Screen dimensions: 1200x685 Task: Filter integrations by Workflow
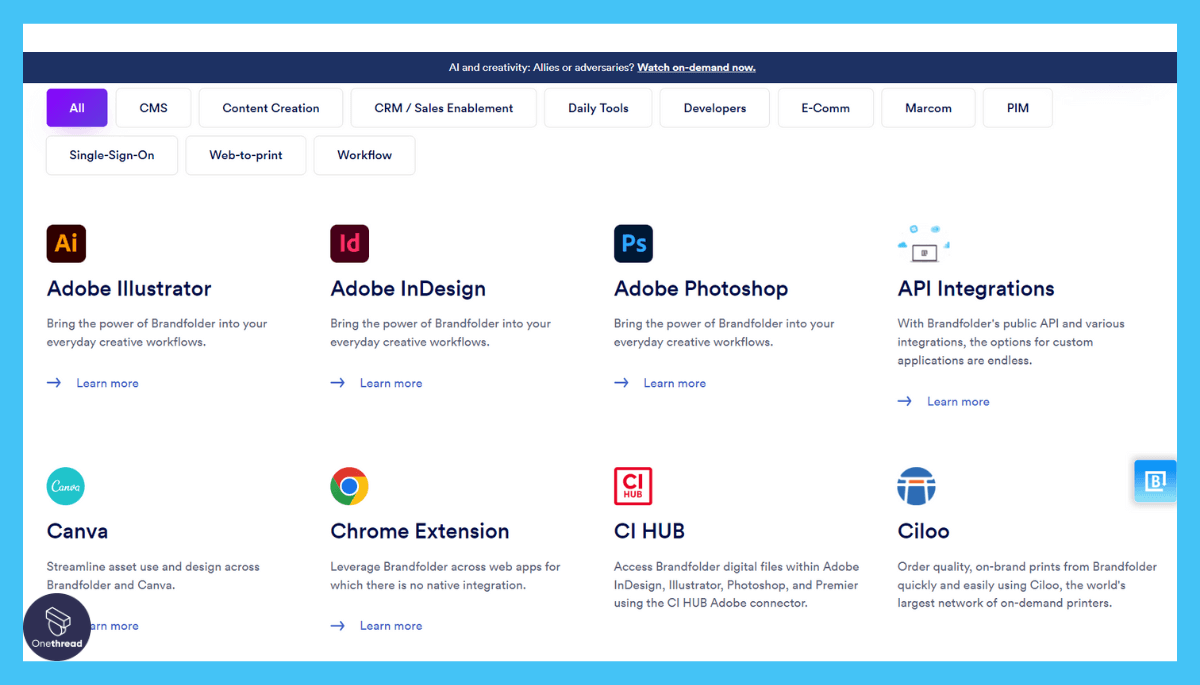364,155
